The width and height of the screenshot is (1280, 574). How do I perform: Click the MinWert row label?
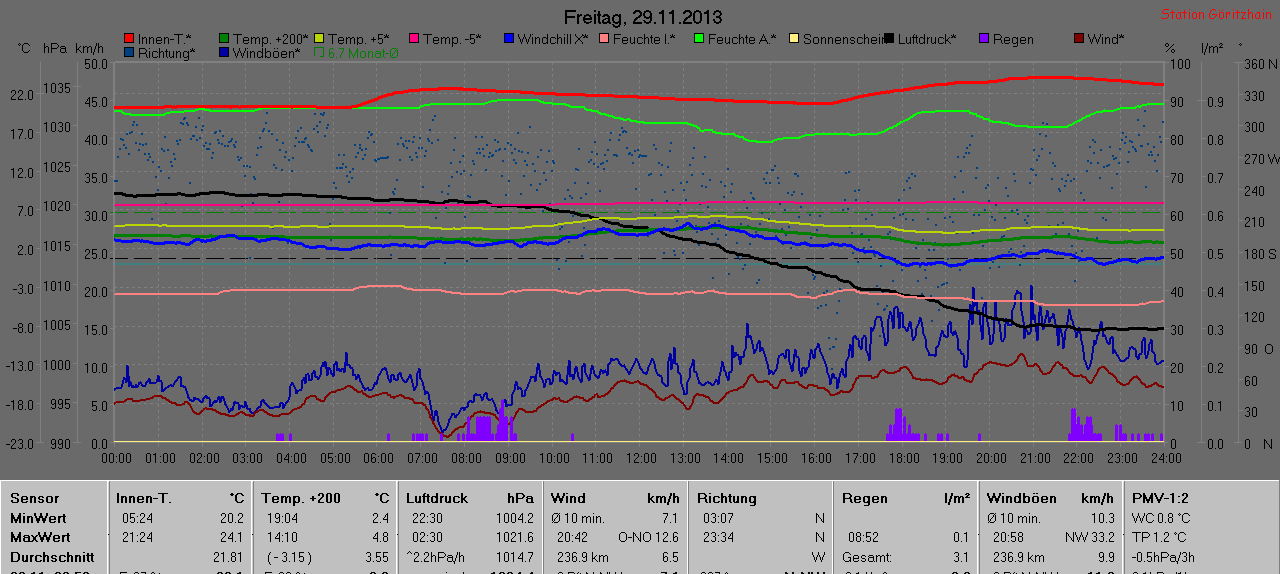pyautogui.click(x=39, y=518)
